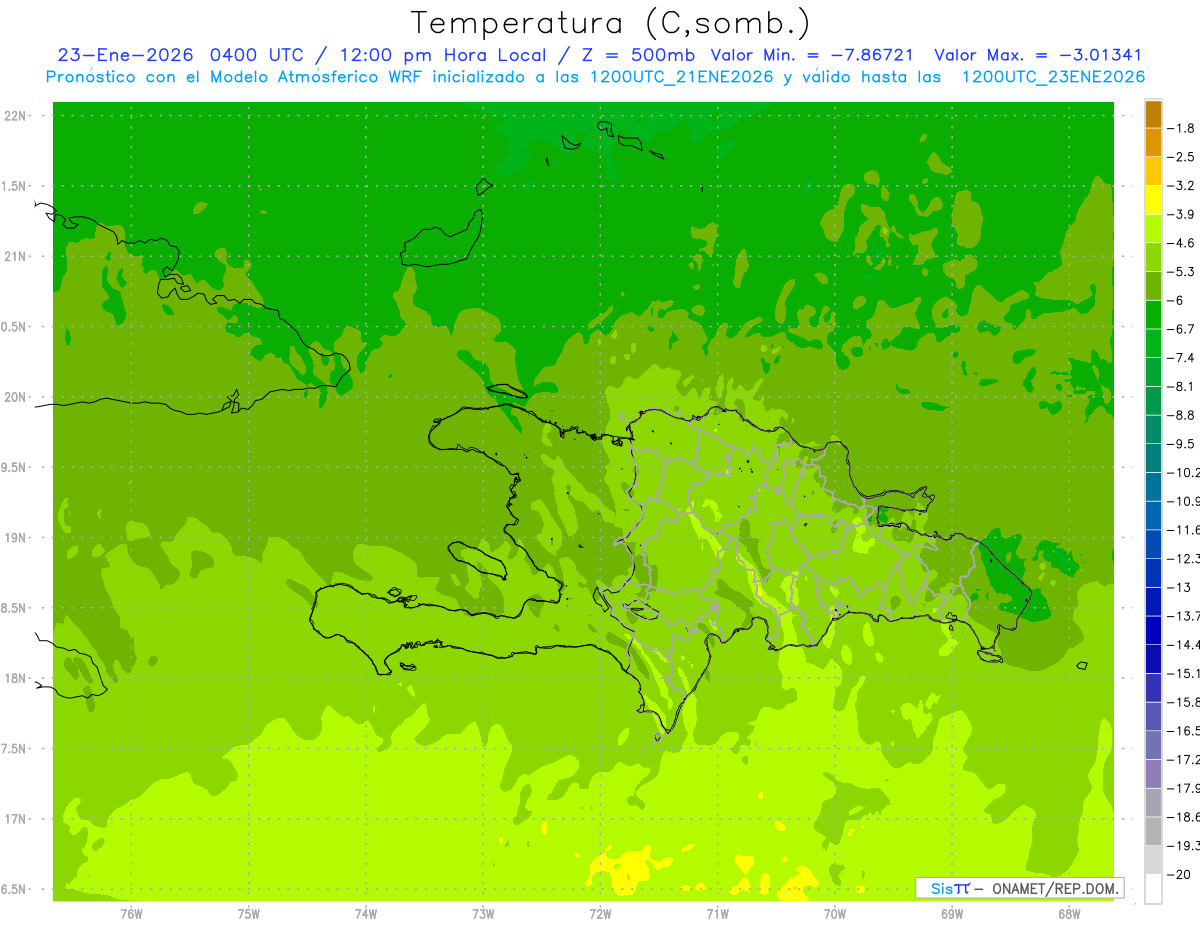Click the '17N' latitude label
Screen dimensions: 1200x927
point(17,819)
